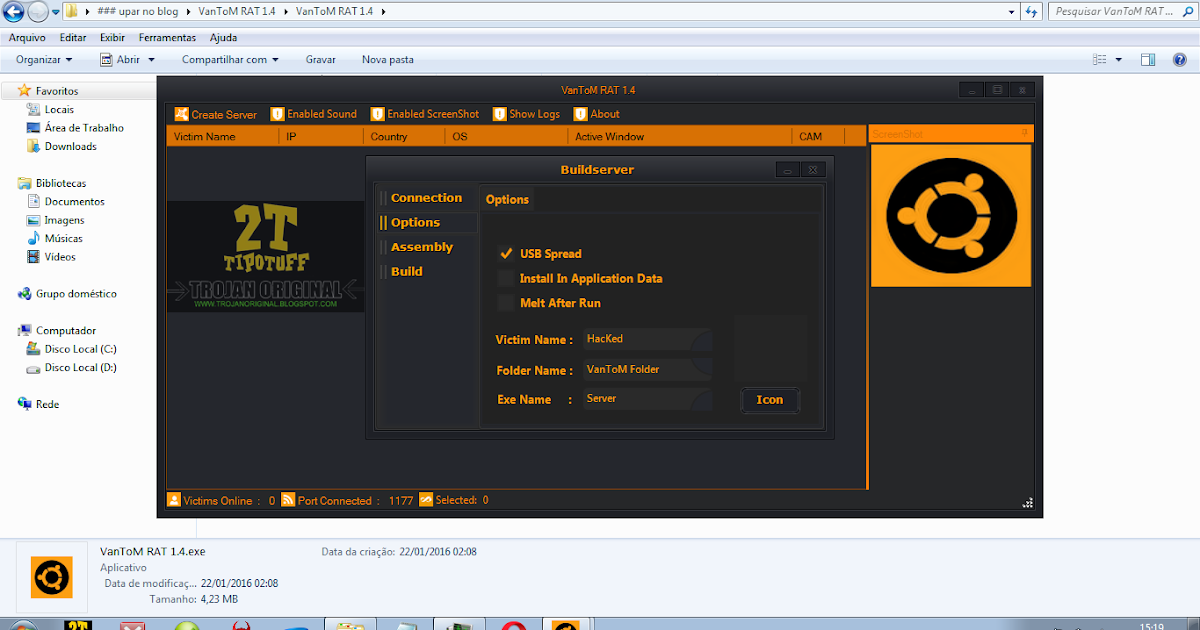This screenshot has height=630, width=1200.
Task: Click the Victims Online person icon
Action: click(174, 500)
